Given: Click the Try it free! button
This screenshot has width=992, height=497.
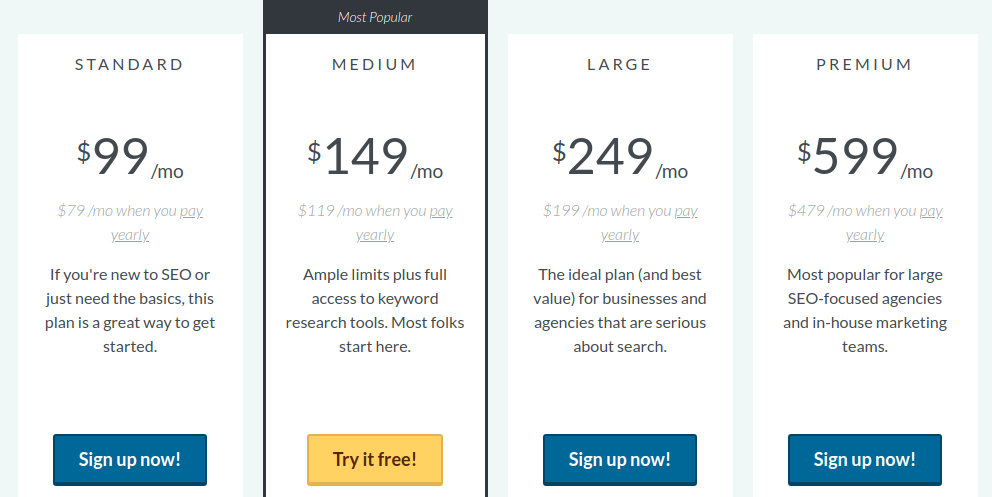Looking at the screenshot, I should pos(375,460).
